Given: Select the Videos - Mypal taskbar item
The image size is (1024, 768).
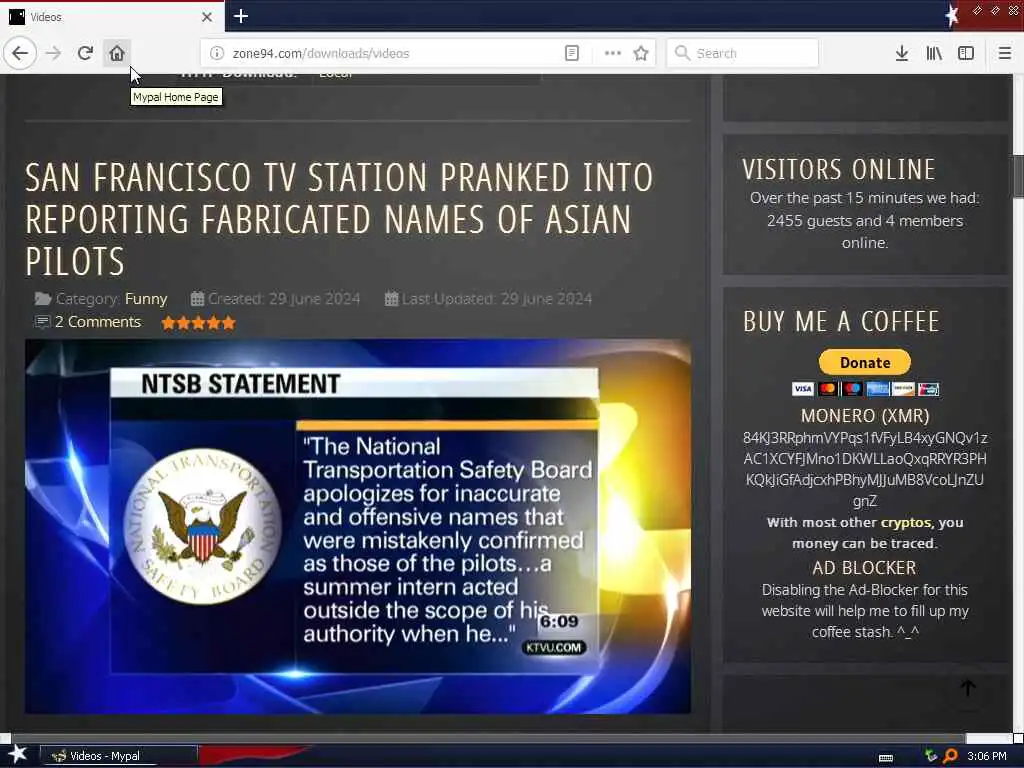Looking at the screenshot, I should (x=119, y=756).
